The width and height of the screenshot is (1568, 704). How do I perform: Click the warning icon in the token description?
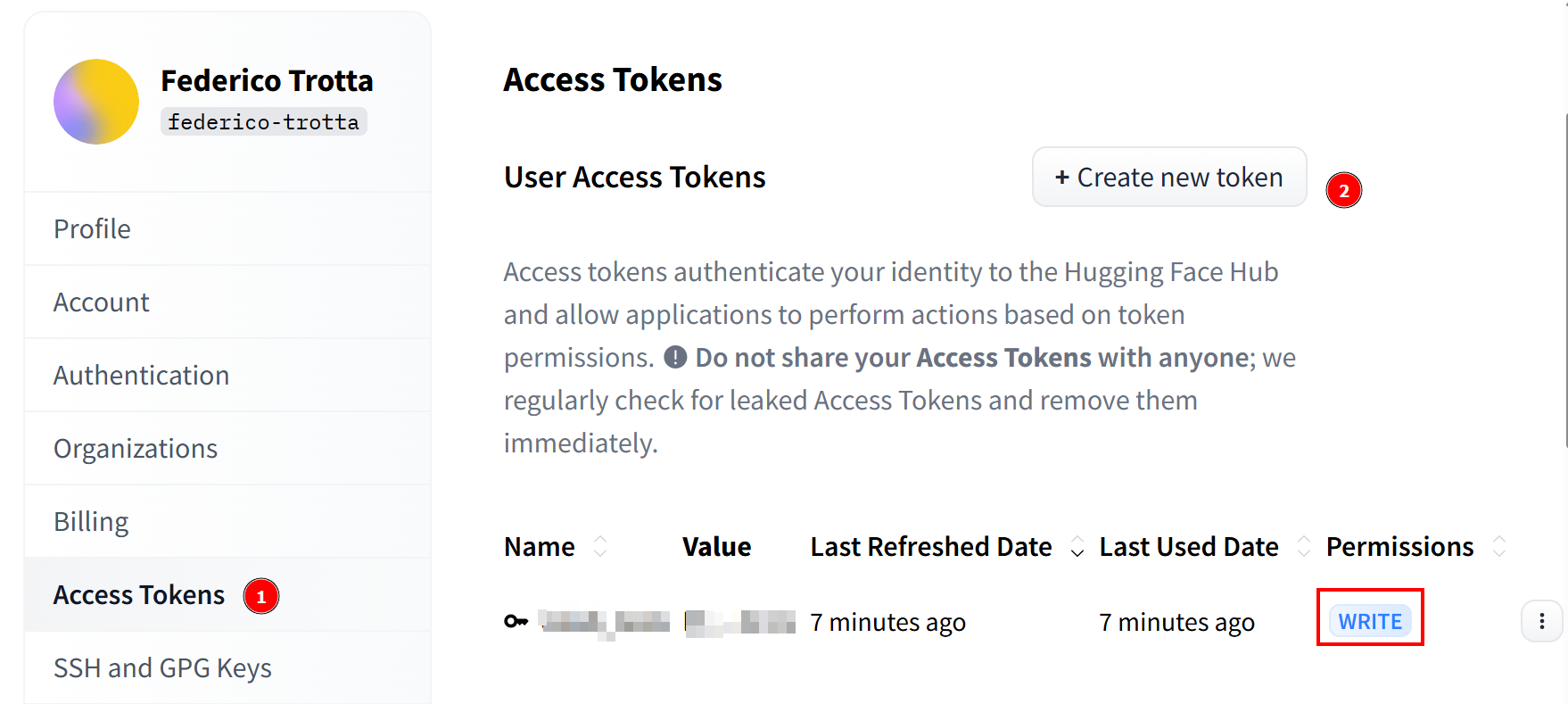[675, 357]
